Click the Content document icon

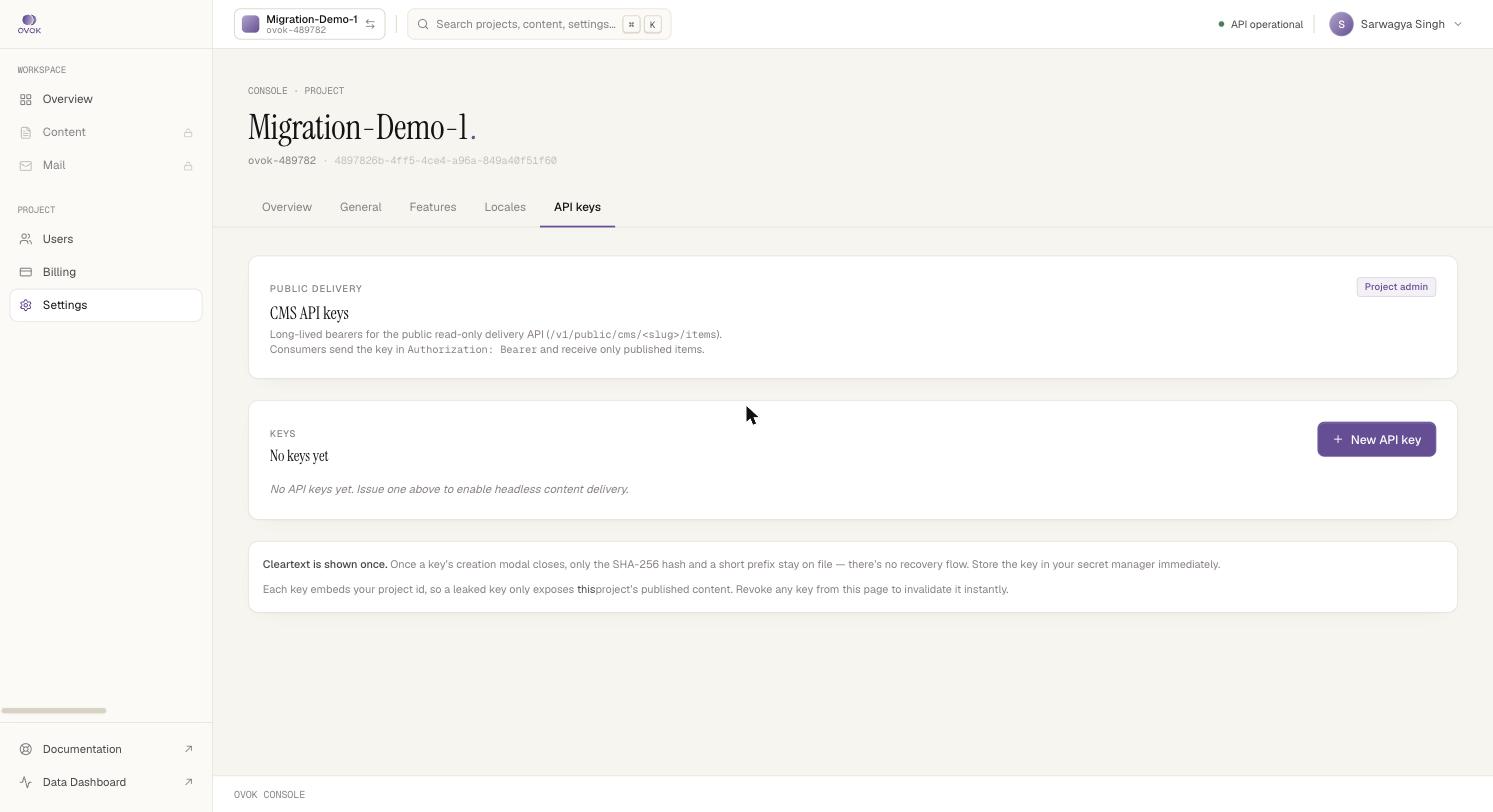tap(26, 132)
